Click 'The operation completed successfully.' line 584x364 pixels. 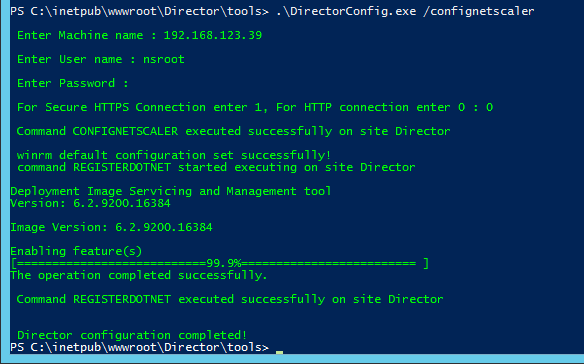139,275
